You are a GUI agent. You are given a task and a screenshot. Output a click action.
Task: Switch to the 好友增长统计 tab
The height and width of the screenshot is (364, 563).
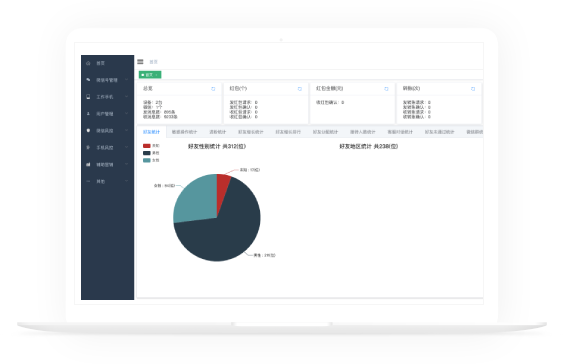tap(251, 132)
